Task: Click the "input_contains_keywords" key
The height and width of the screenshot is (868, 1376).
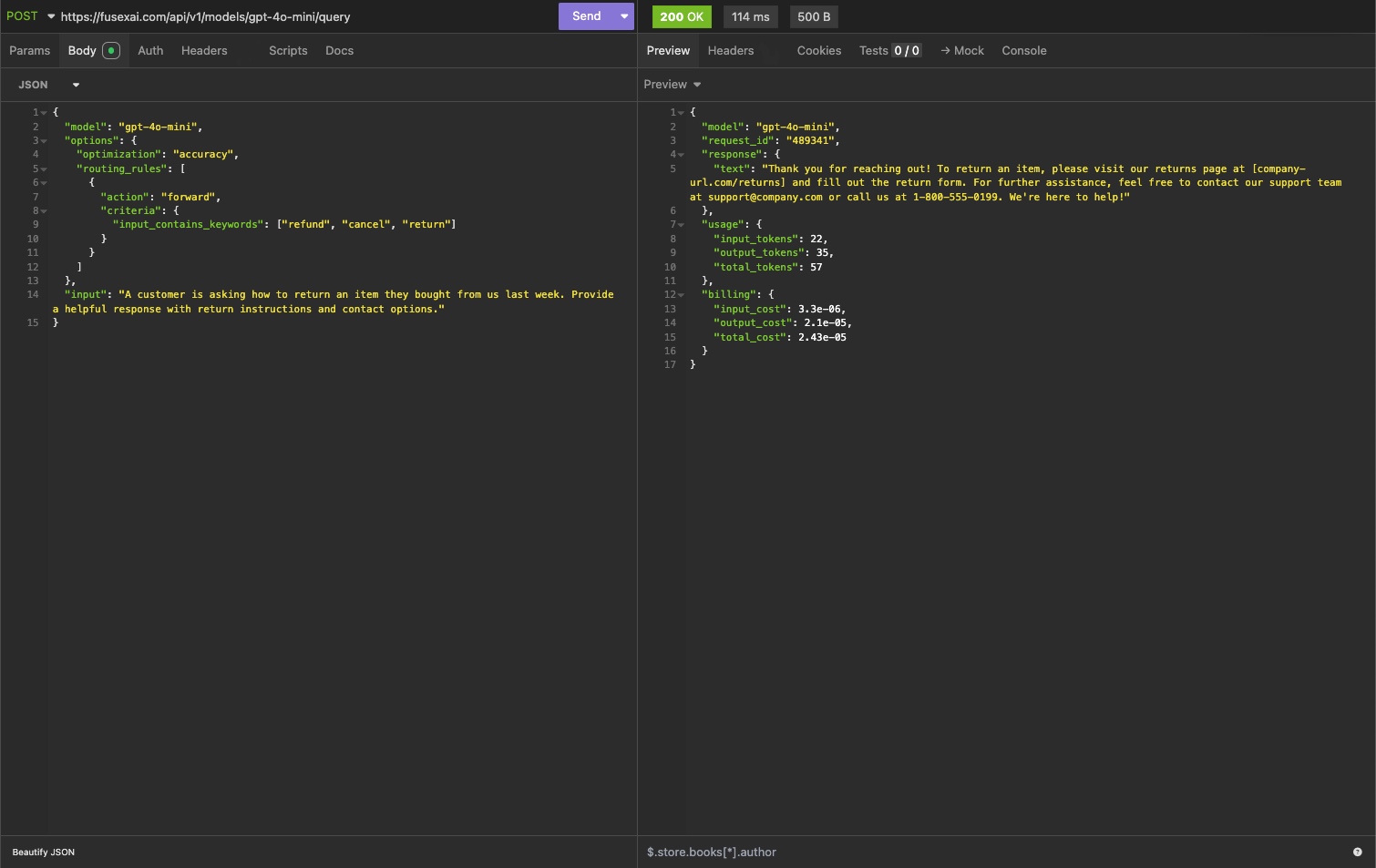Action: [189, 224]
